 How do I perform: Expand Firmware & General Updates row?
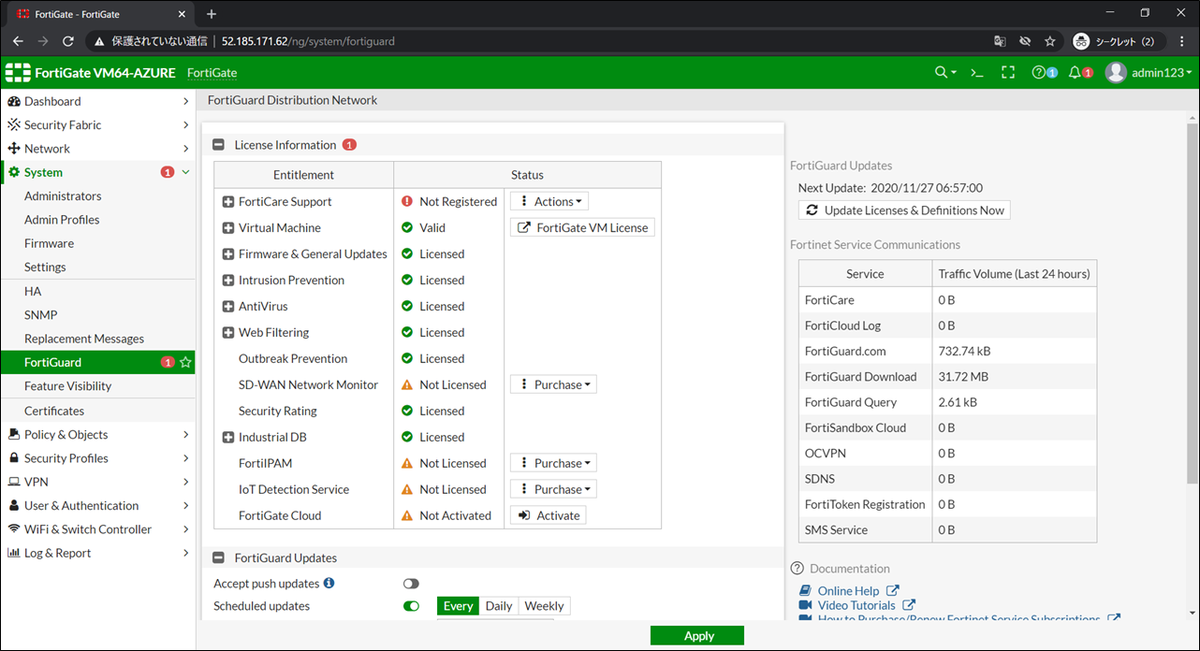pyautogui.click(x=228, y=254)
